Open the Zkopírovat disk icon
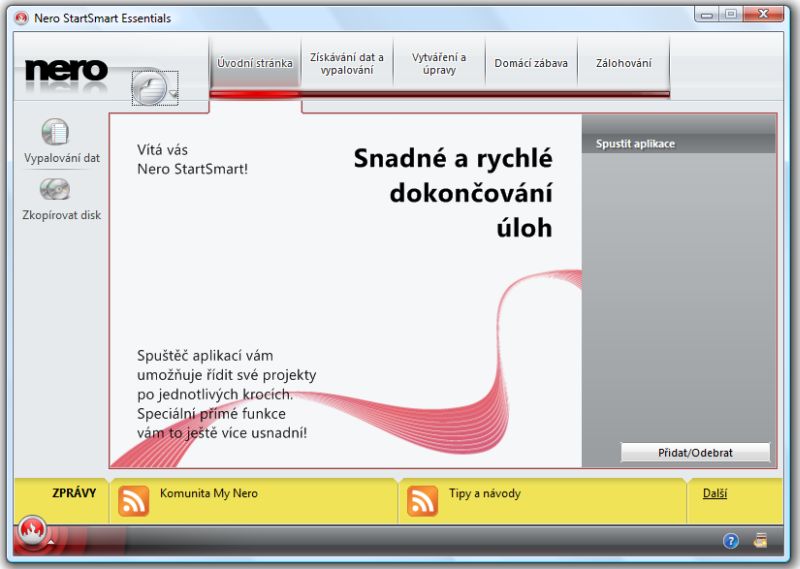 coord(55,190)
